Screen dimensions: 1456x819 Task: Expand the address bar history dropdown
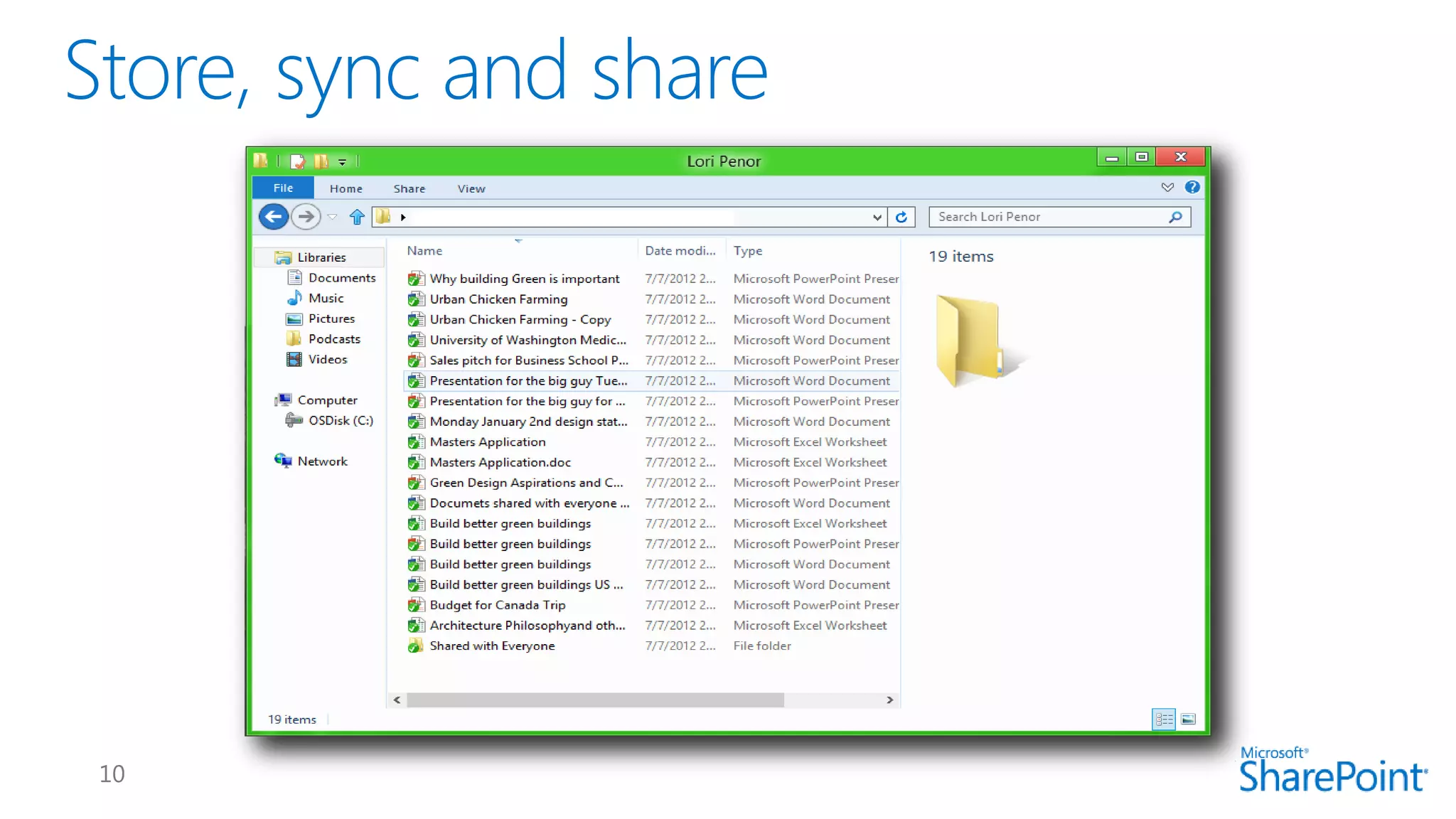tap(877, 218)
